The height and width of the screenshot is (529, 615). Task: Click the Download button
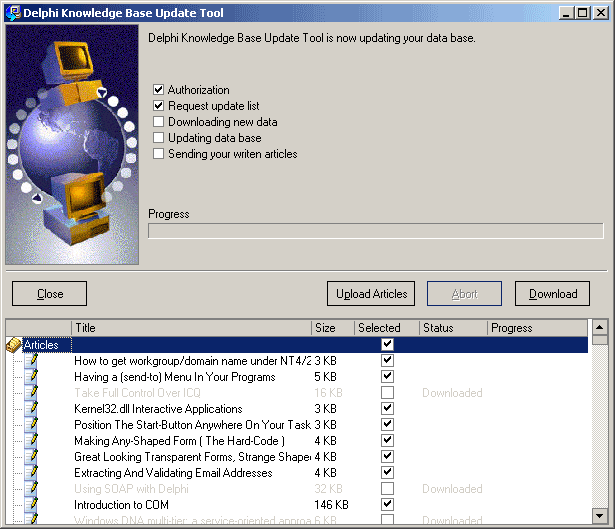point(552,293)
